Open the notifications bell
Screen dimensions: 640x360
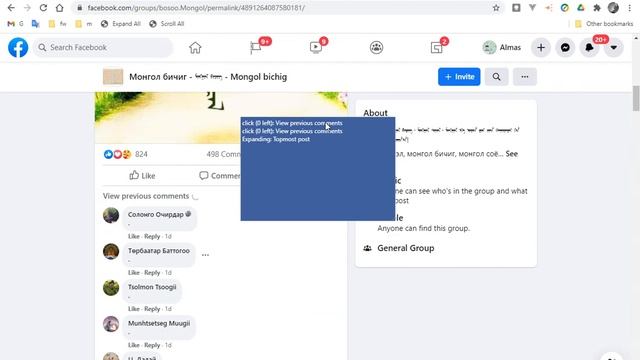(x=589, y=48)
